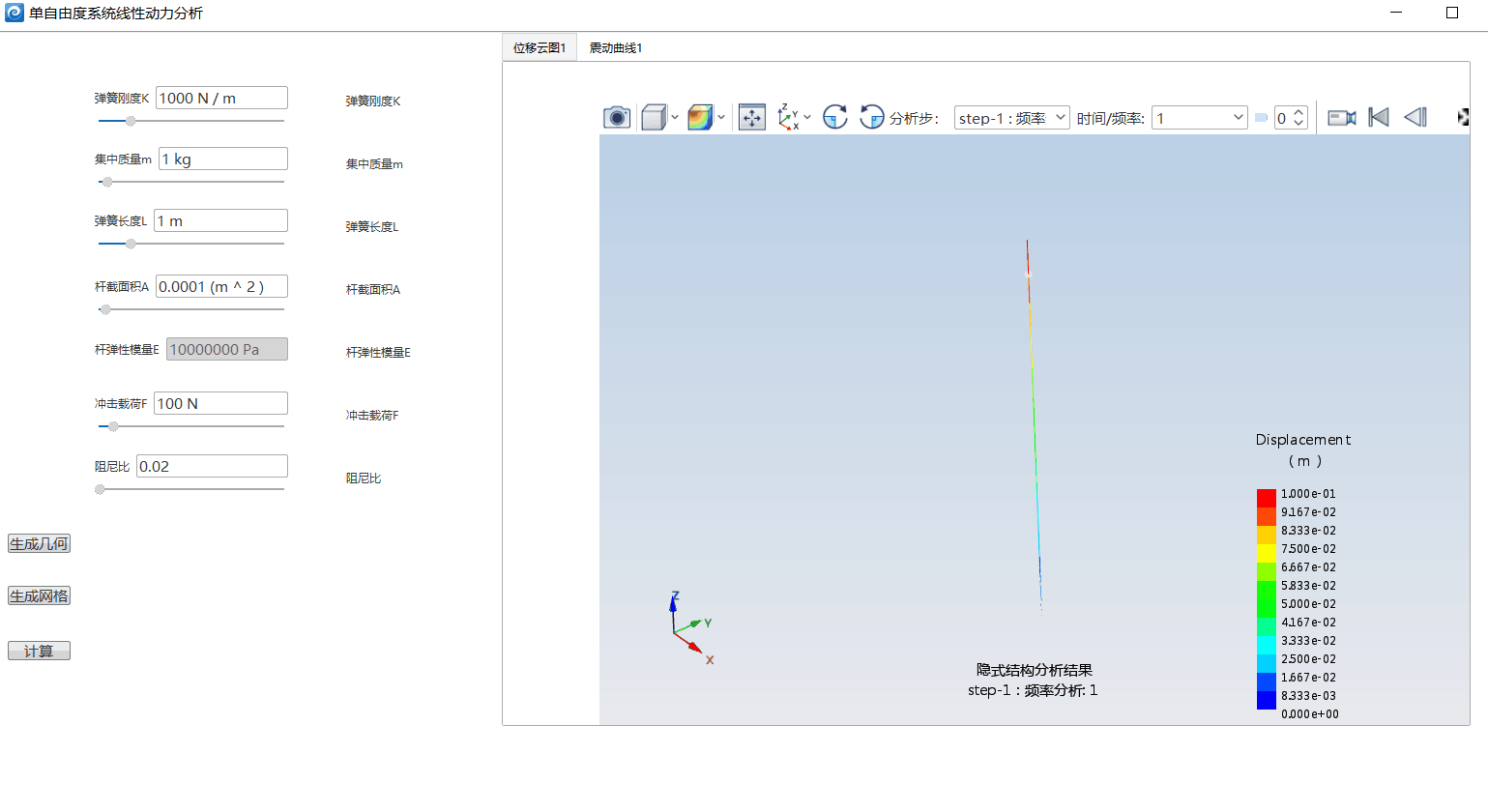Viewport: 1488px width, 812px height.
Task: Decrease the frame number spinner
Action: click(1299, 123)
